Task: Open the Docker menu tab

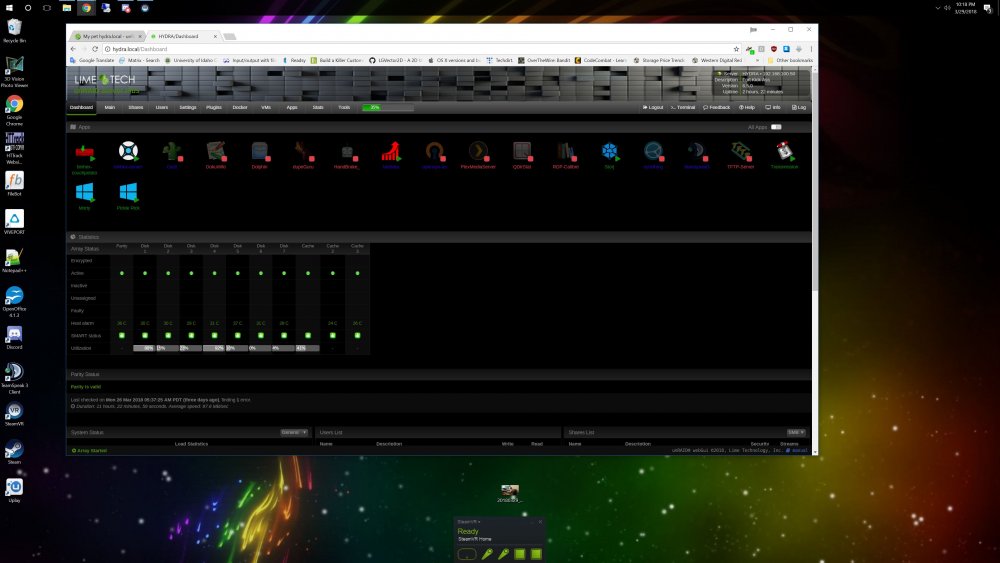Action: (x=240, y=107)
